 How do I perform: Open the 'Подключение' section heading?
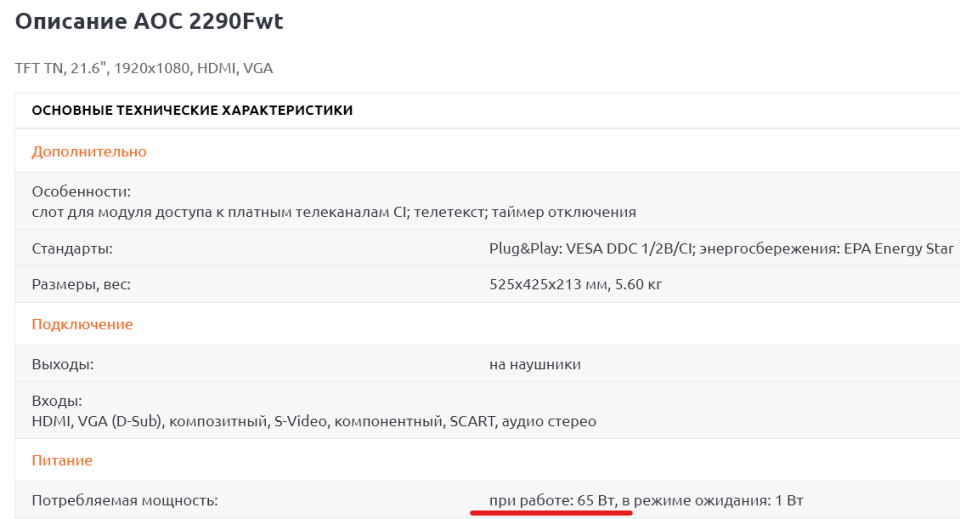pos(82,325)
